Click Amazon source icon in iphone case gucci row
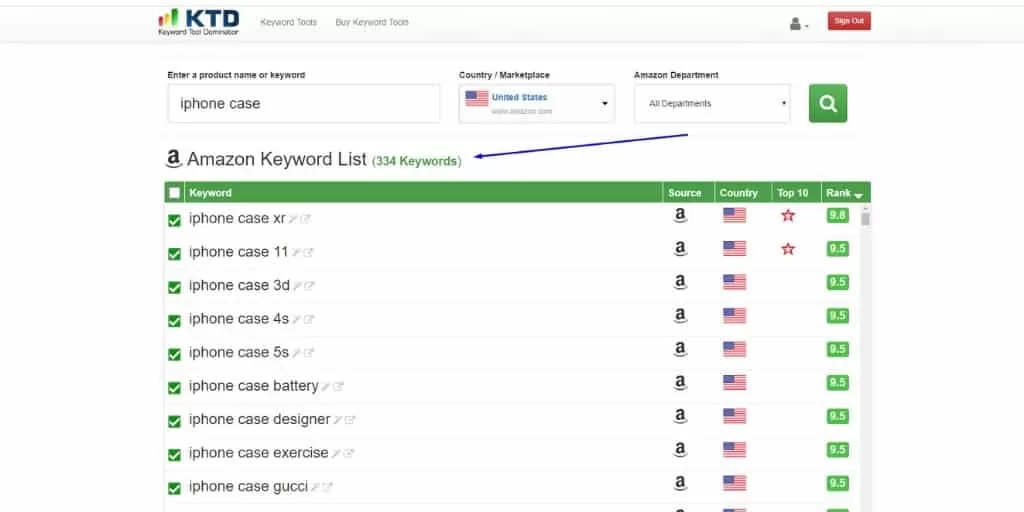This screenshot has width=1024, height=512. coord(680,483)
